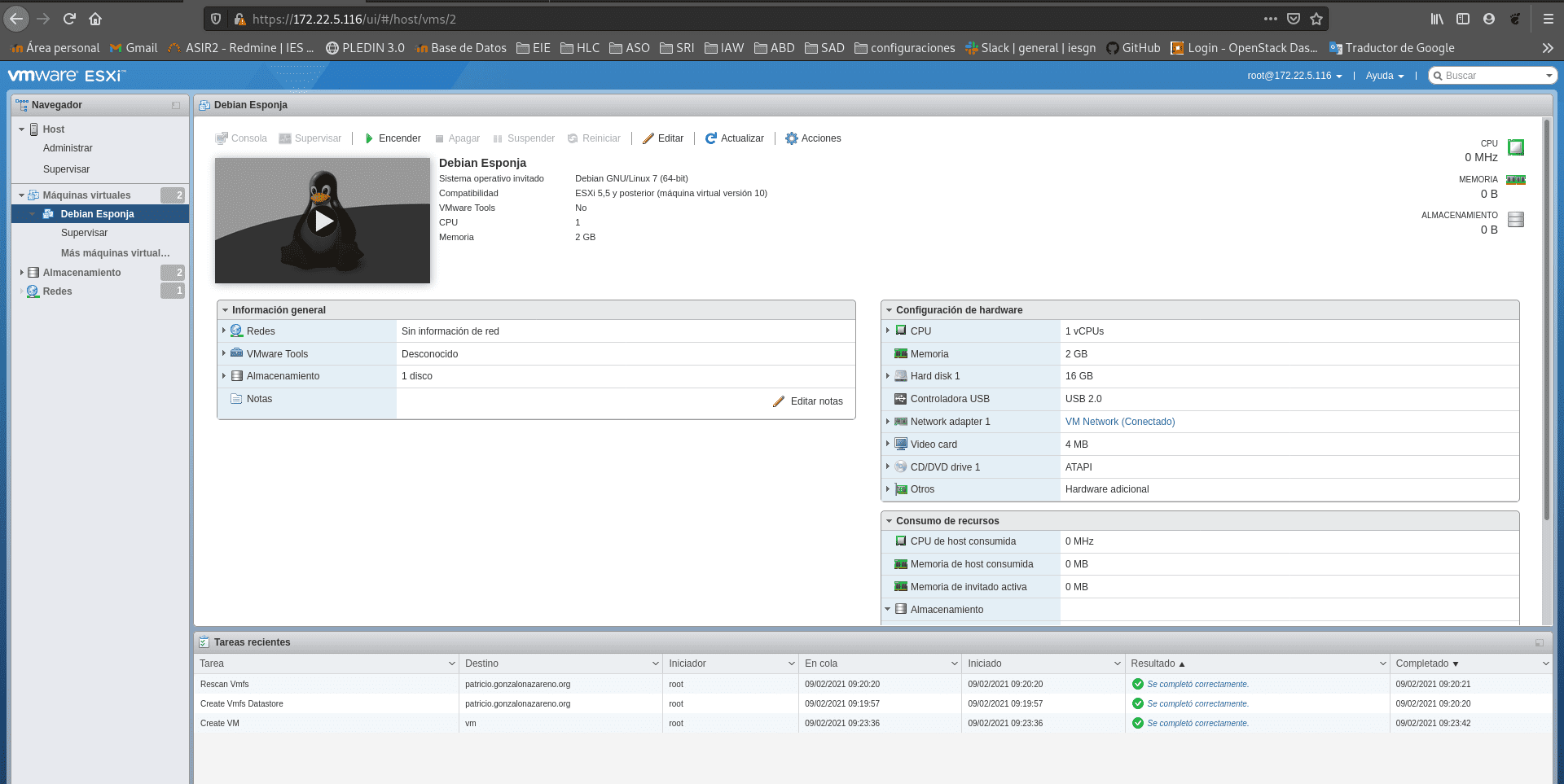Open Editar VM settings
Viewport: 1564px width, 784px height.
[x=663, y=138]
